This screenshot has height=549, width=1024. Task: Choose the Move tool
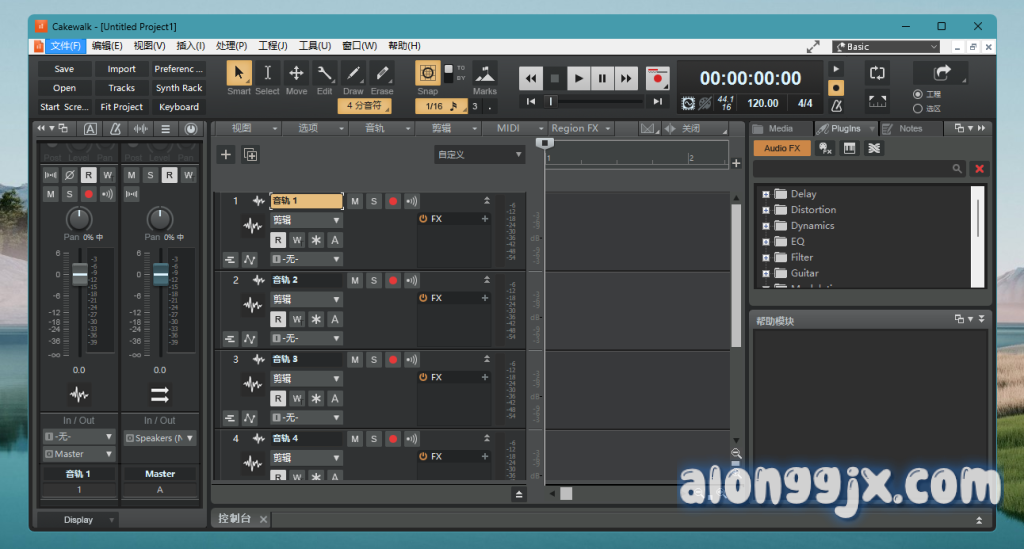pos(296,74)
